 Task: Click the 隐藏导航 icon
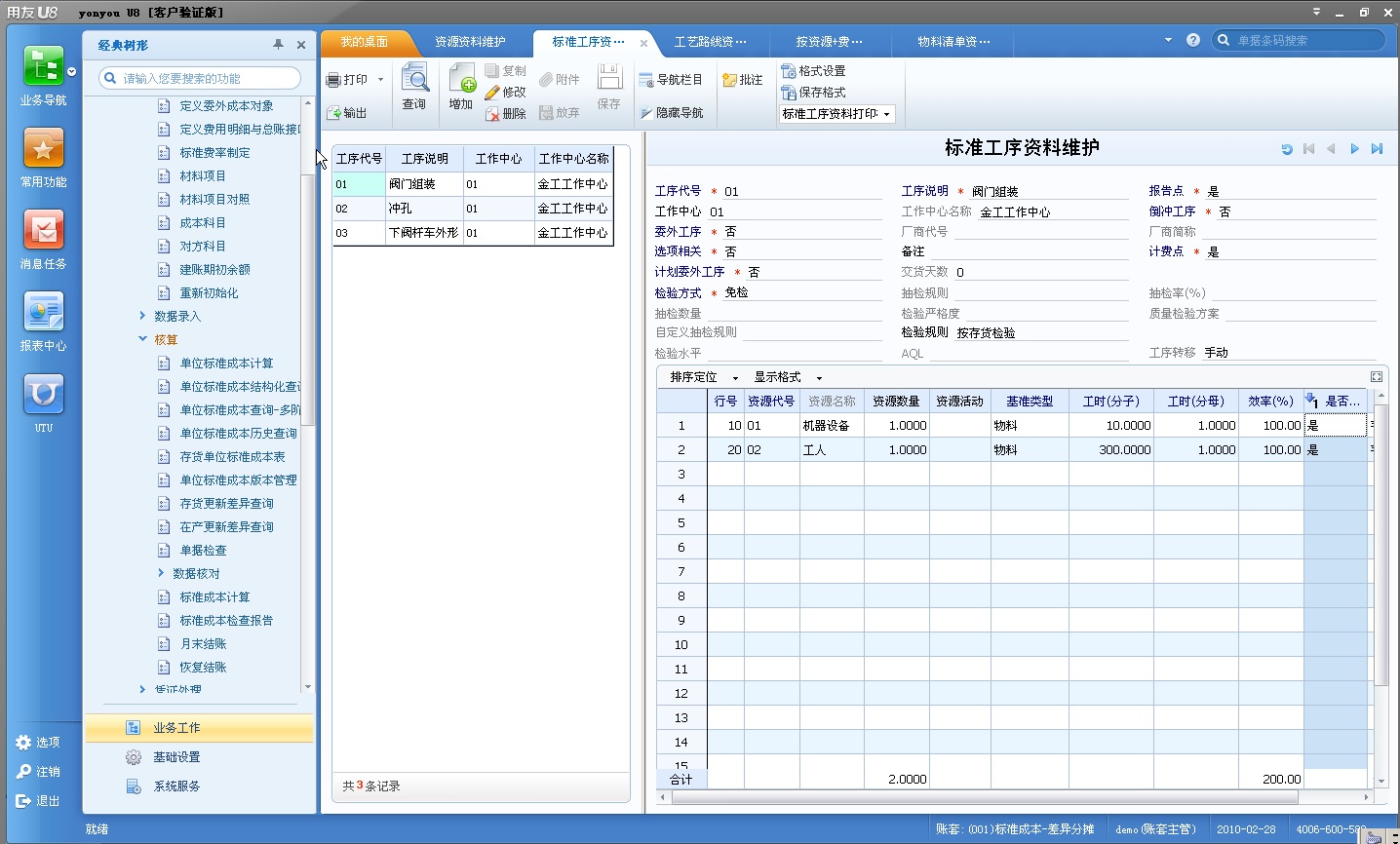(646, 113)
